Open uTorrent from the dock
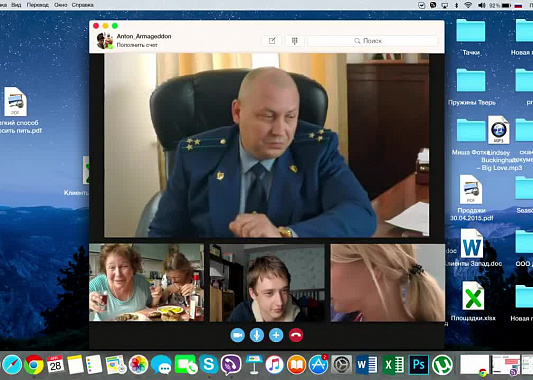The width and height of the screenshot is (533, 380). click(442, 365)
